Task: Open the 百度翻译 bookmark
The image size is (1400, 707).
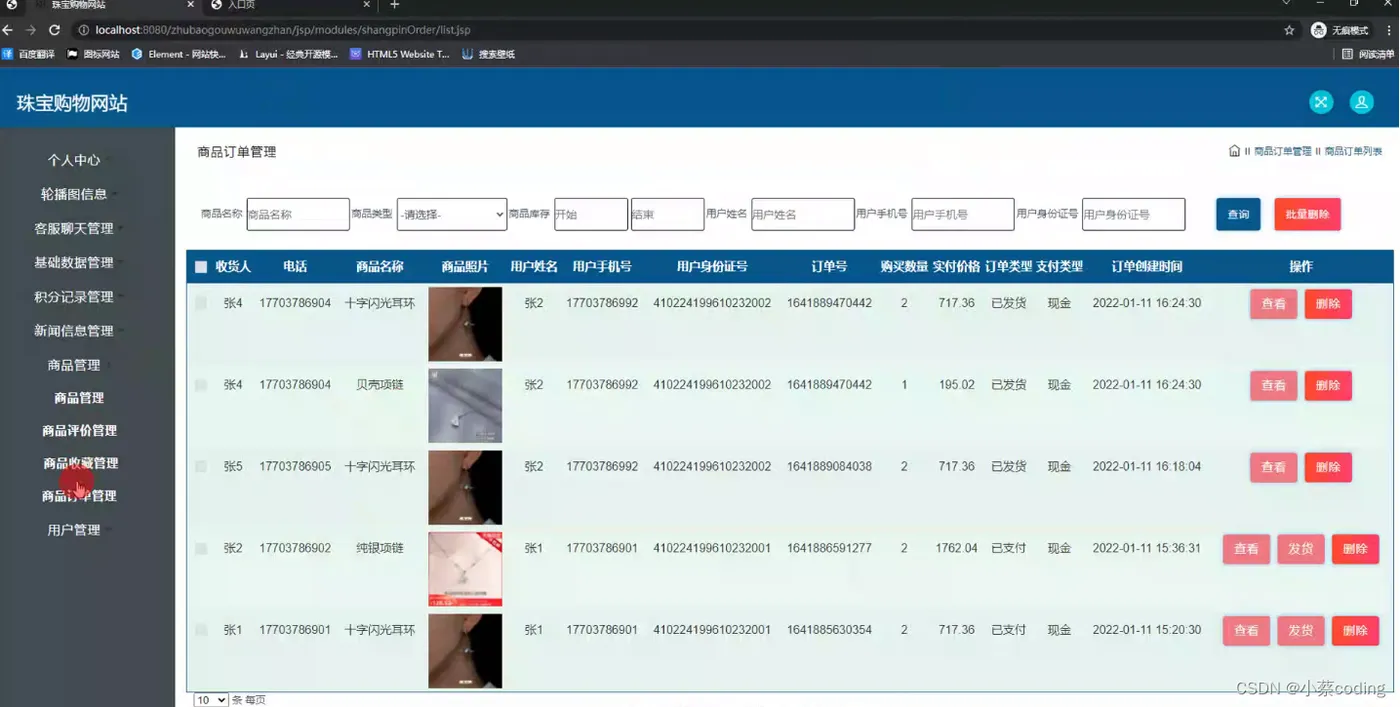Action: pos(29,54)
